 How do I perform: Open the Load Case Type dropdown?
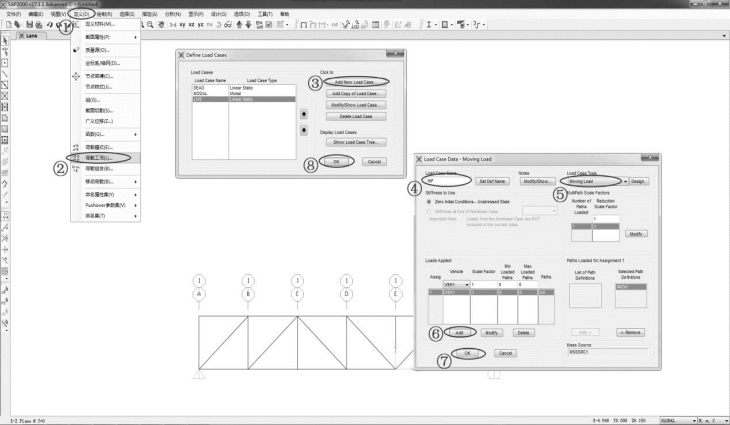(625, 181)
